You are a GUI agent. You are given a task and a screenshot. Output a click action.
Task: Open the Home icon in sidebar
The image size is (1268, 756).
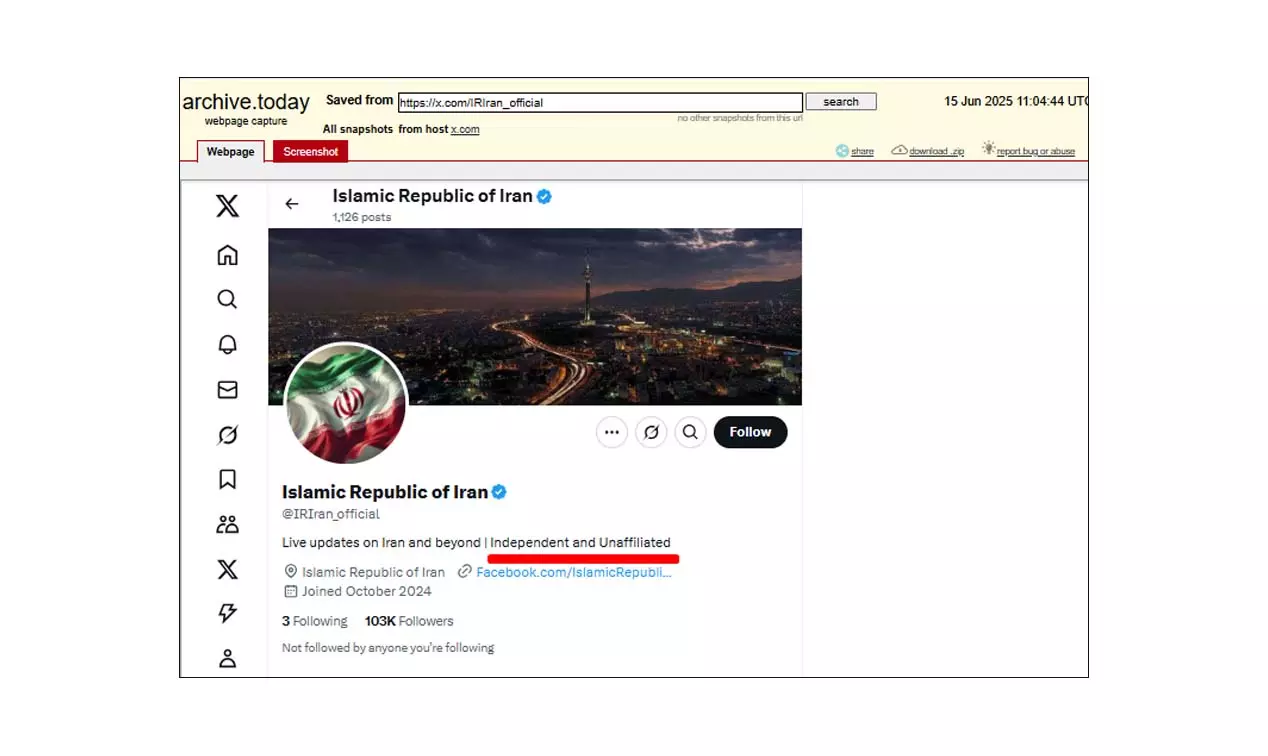[x=227, y=255]
